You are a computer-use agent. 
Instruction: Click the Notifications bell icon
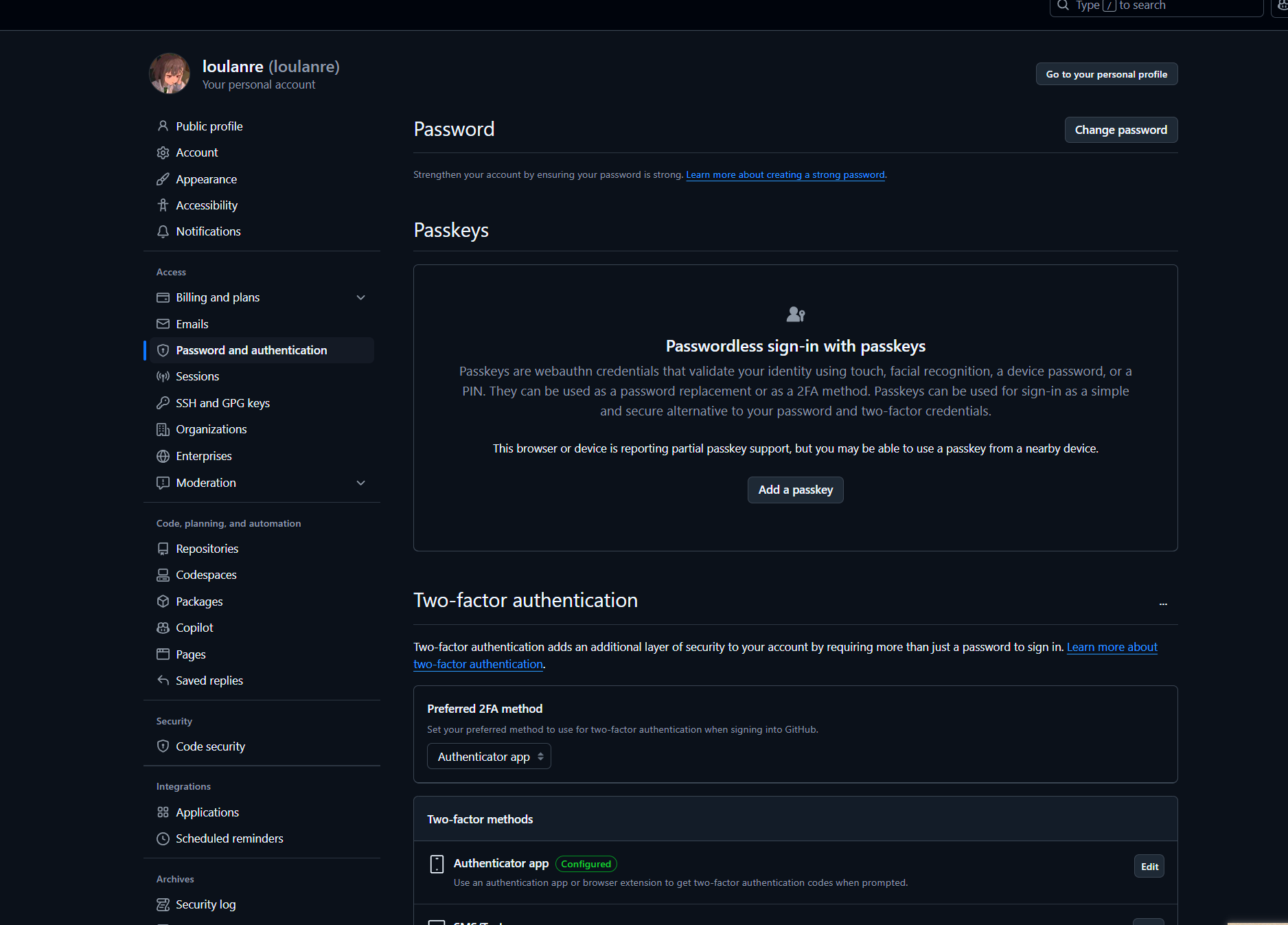tap(163, 231)
